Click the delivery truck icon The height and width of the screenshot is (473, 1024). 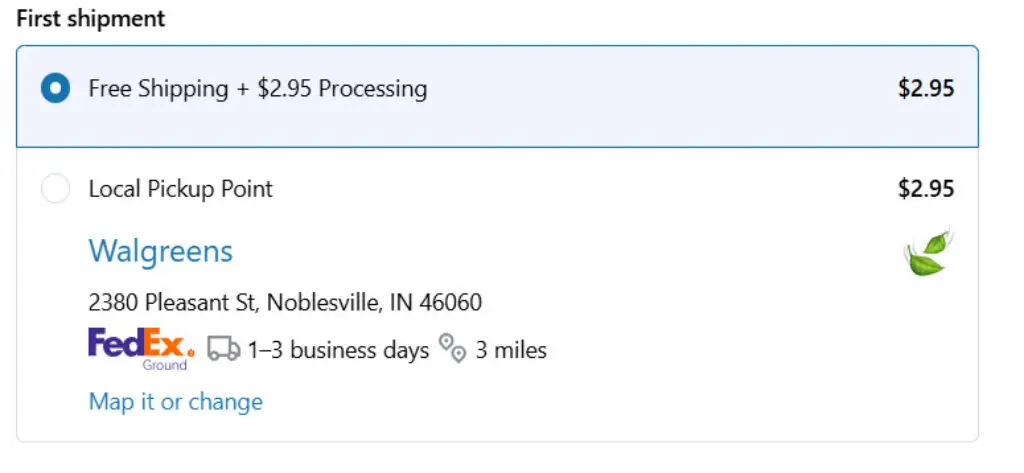(x=224, y=350)
